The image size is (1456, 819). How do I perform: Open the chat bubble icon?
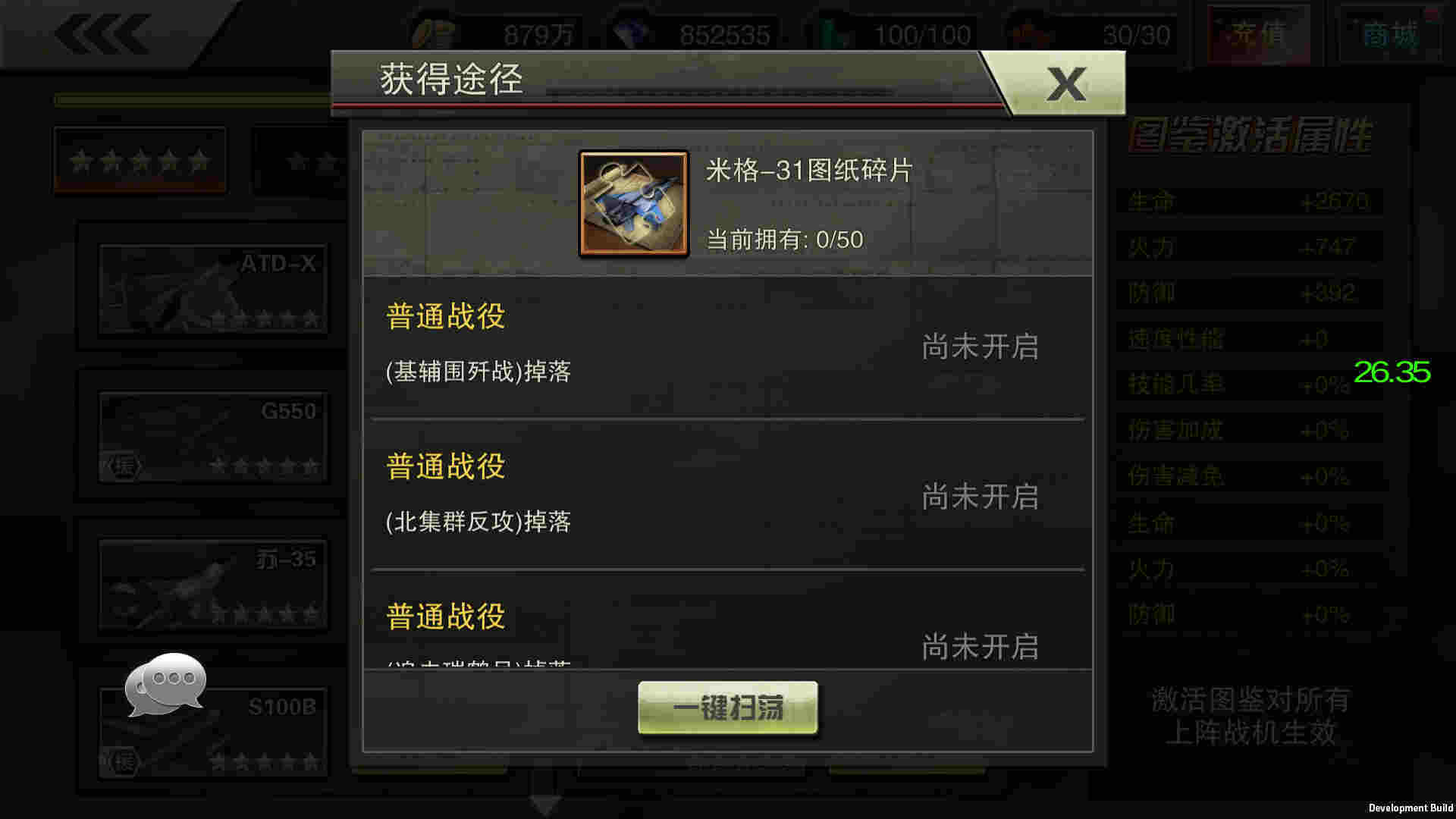pyautogui.click(x=166, y=683)
